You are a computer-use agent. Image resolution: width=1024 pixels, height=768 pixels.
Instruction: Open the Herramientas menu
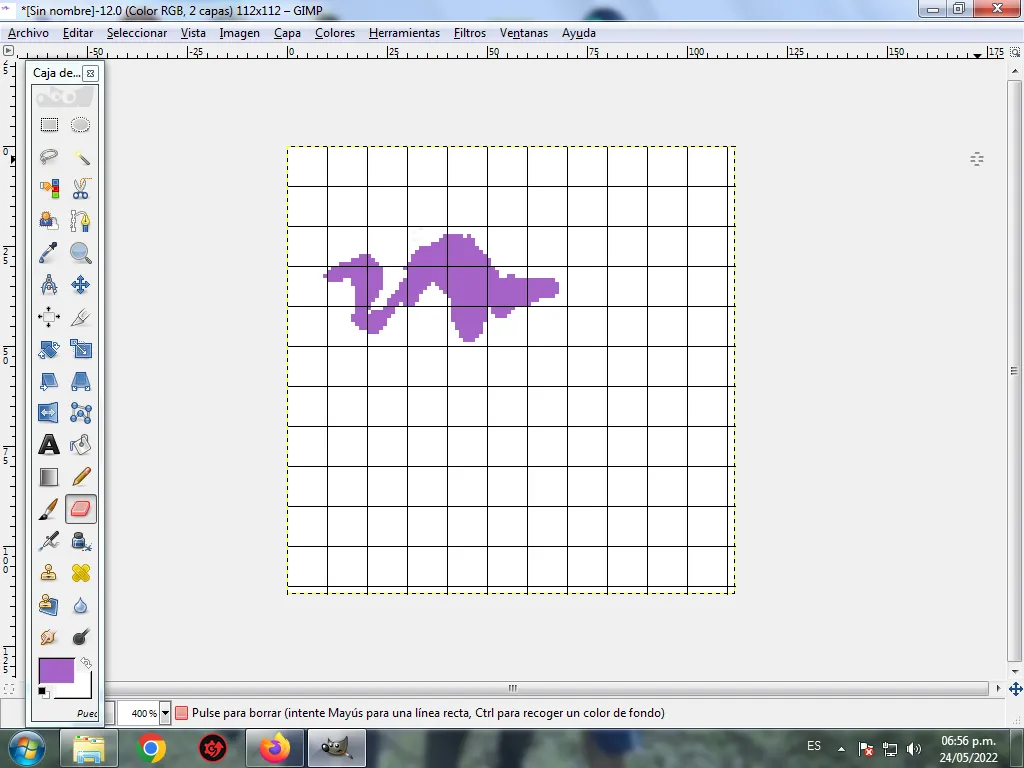tap(404, 33)
